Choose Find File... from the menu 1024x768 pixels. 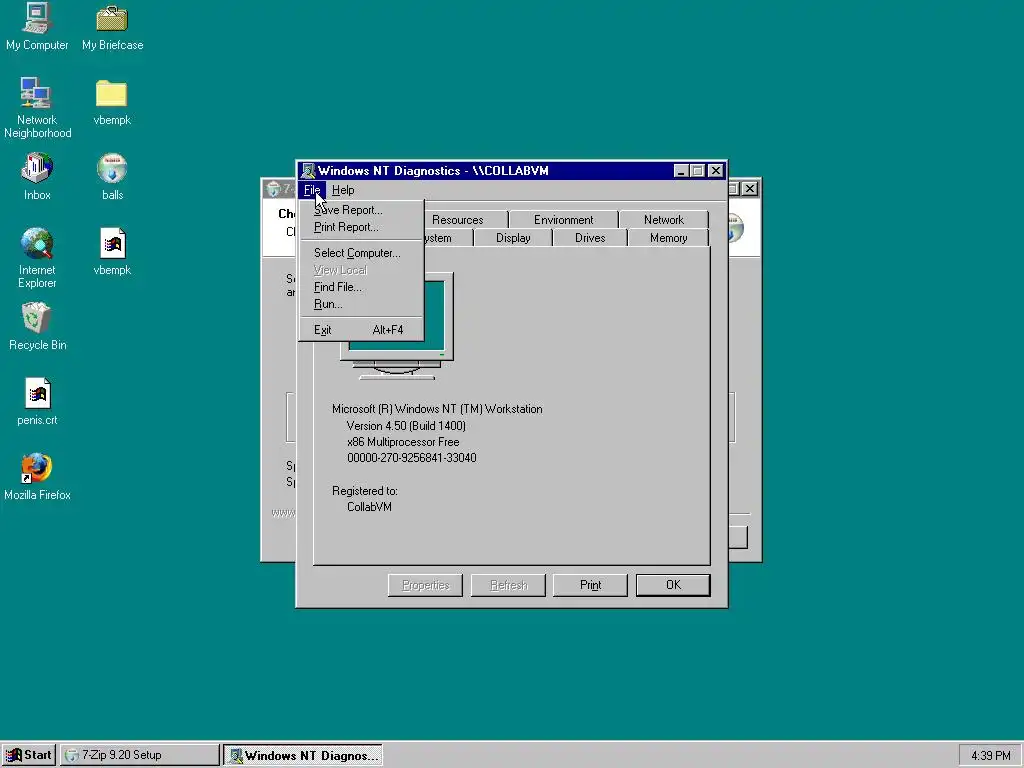(361, 287)
